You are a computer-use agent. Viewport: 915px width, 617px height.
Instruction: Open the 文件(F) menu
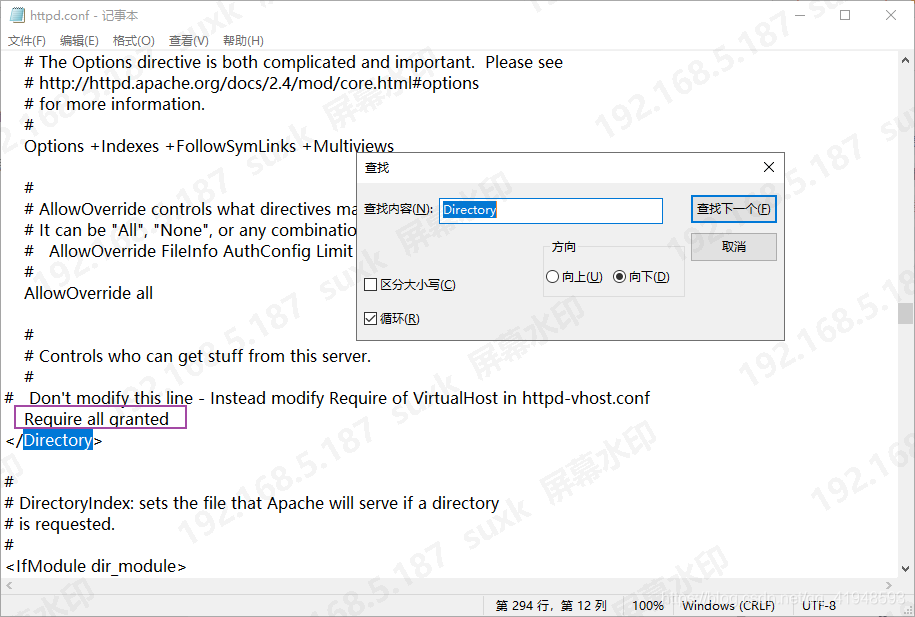27,41
